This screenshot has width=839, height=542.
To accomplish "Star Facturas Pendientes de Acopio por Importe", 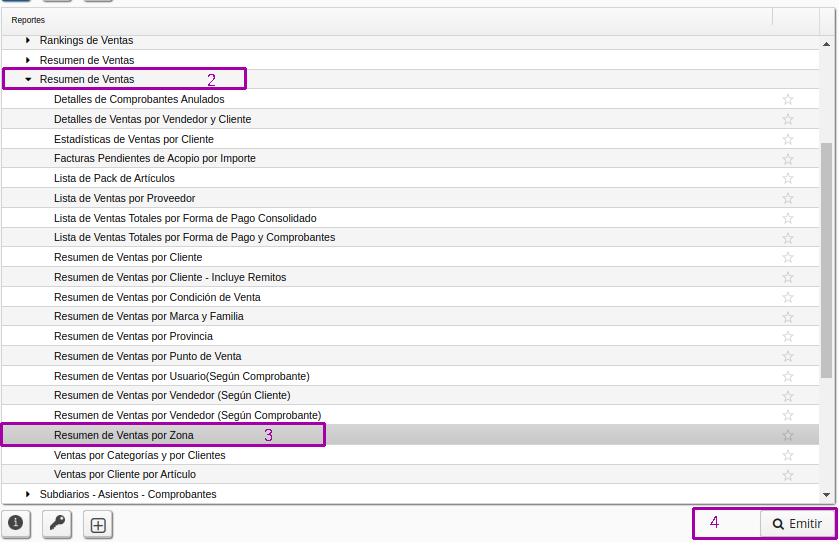I will (x=788, y=159).
